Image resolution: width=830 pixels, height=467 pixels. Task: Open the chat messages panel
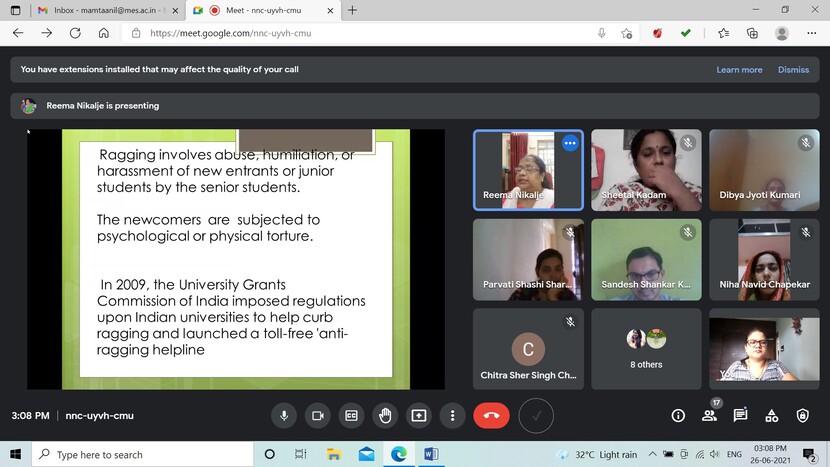tap(740, 415)
